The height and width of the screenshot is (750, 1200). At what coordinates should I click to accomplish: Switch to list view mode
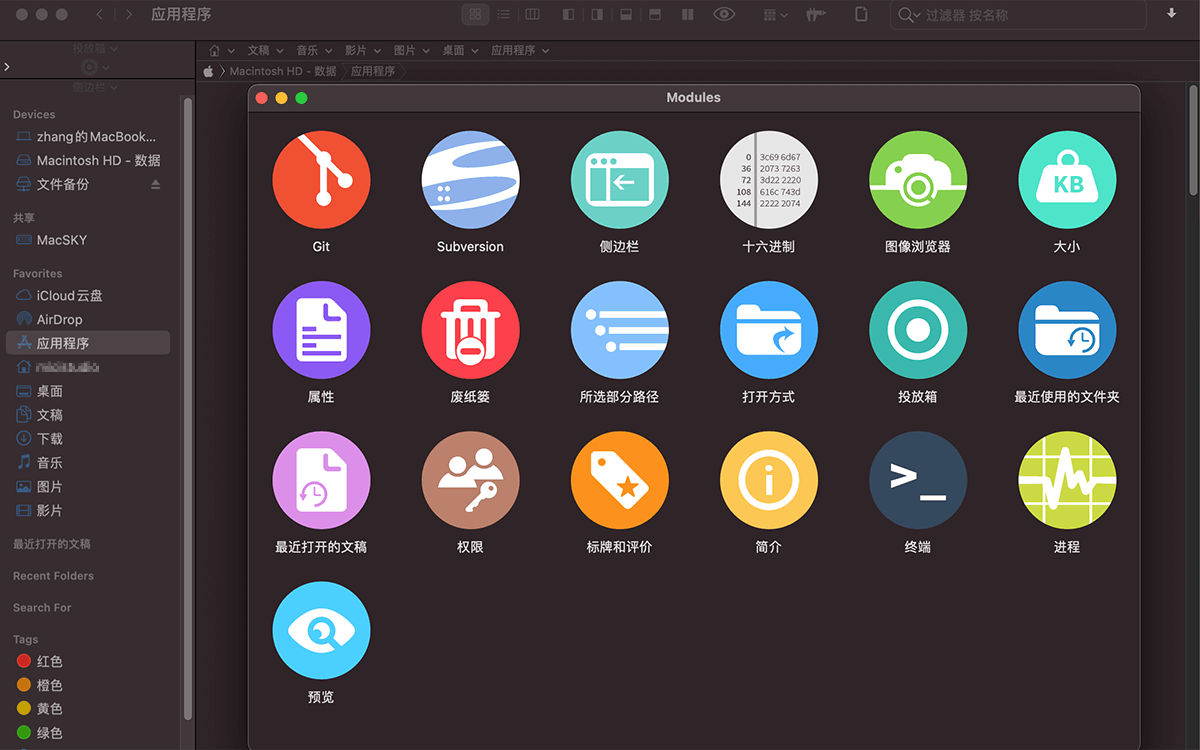[503, 15]
